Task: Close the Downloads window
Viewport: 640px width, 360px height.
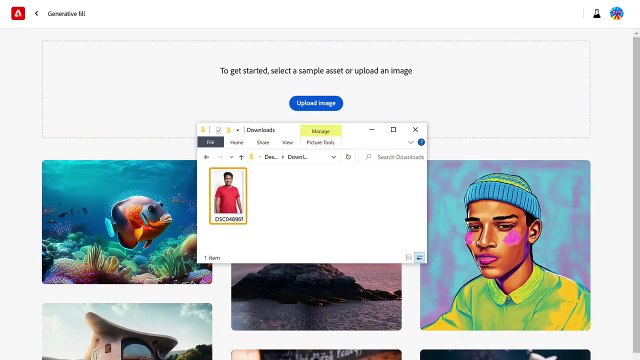Action: point(416,129)
